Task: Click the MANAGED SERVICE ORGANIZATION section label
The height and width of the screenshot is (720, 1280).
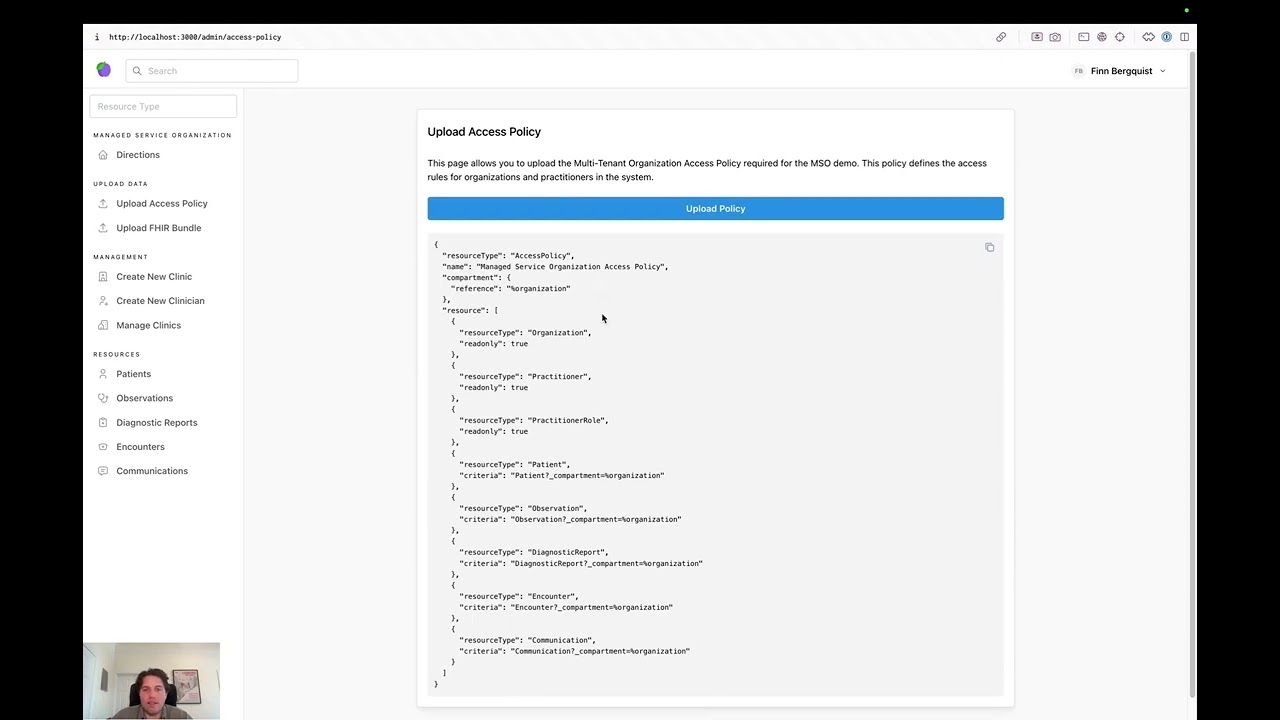Action: (162, 135)
